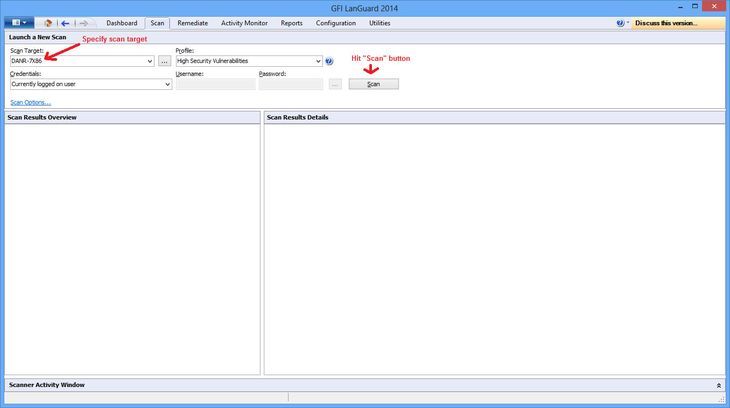Viewport: 730px width, 408px height.
Task: Go back with the blue back arrow
Action: click(65, 23)
